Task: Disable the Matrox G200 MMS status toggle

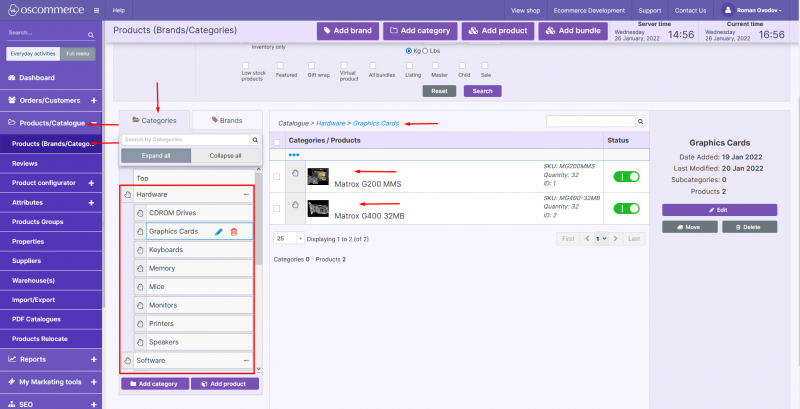Action: (x=626, y=176)
